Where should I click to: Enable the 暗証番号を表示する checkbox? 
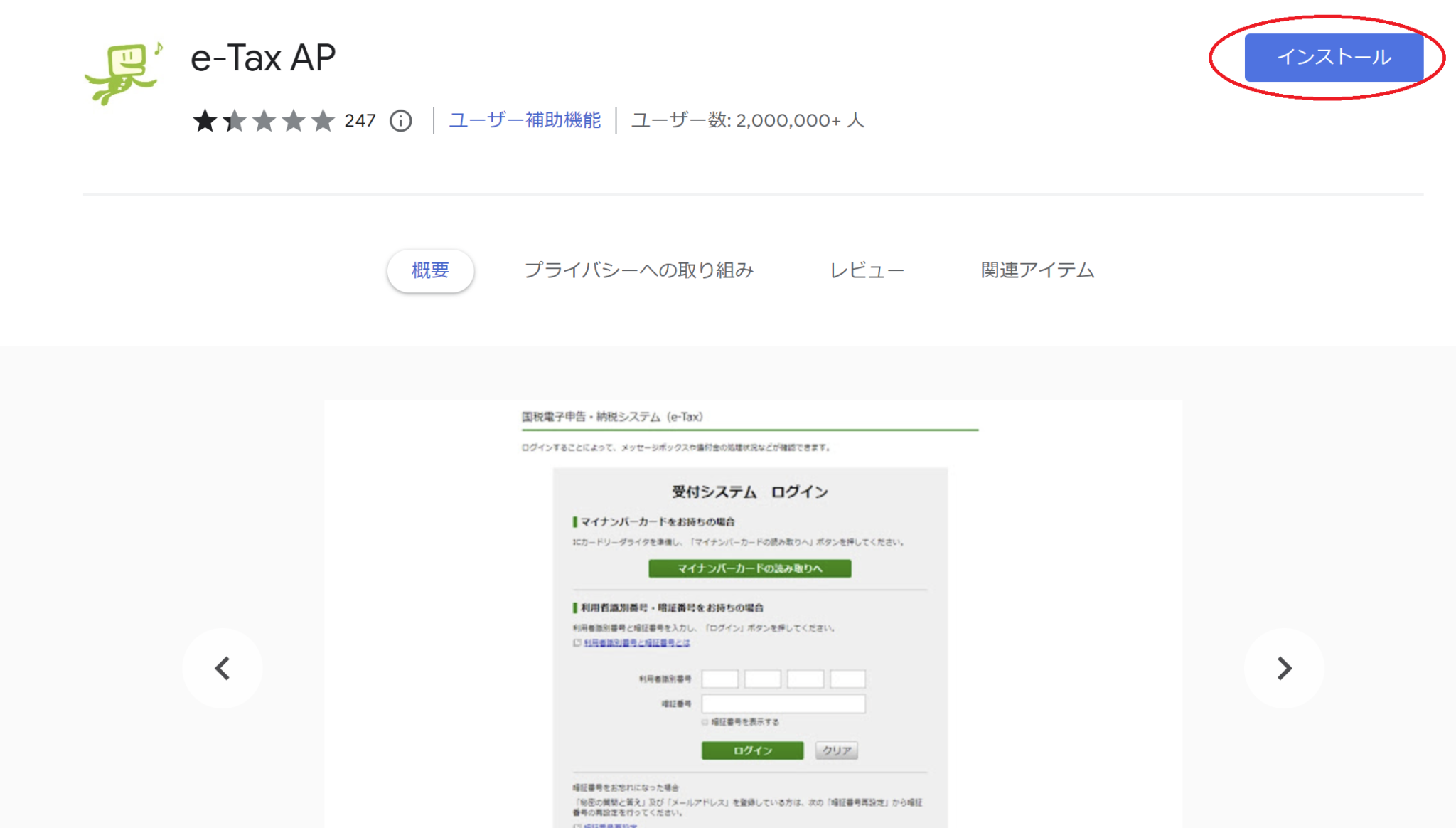click(x=705, y=721)
